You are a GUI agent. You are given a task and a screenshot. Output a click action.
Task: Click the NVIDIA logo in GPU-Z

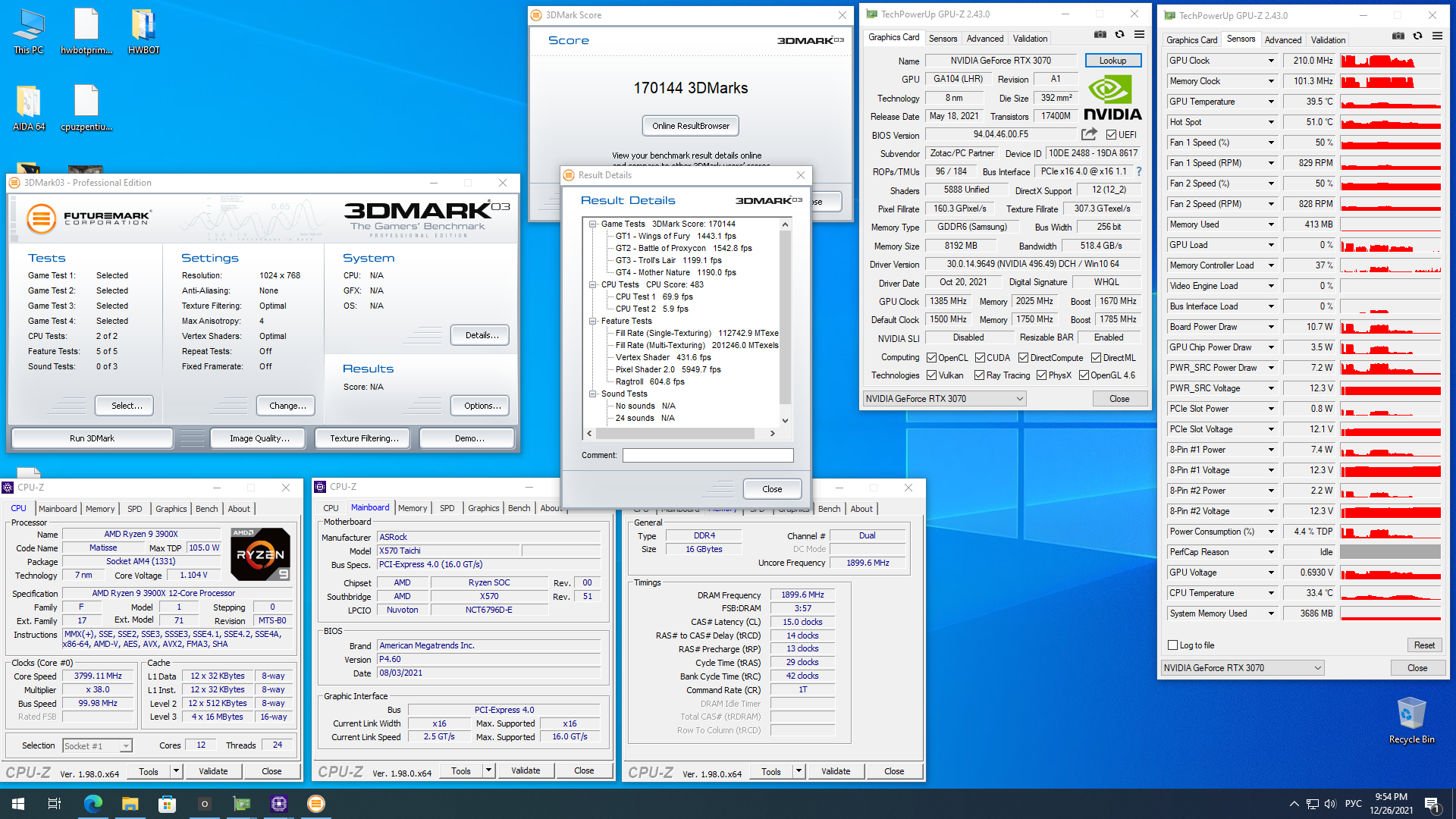(x=1112, y=98)
